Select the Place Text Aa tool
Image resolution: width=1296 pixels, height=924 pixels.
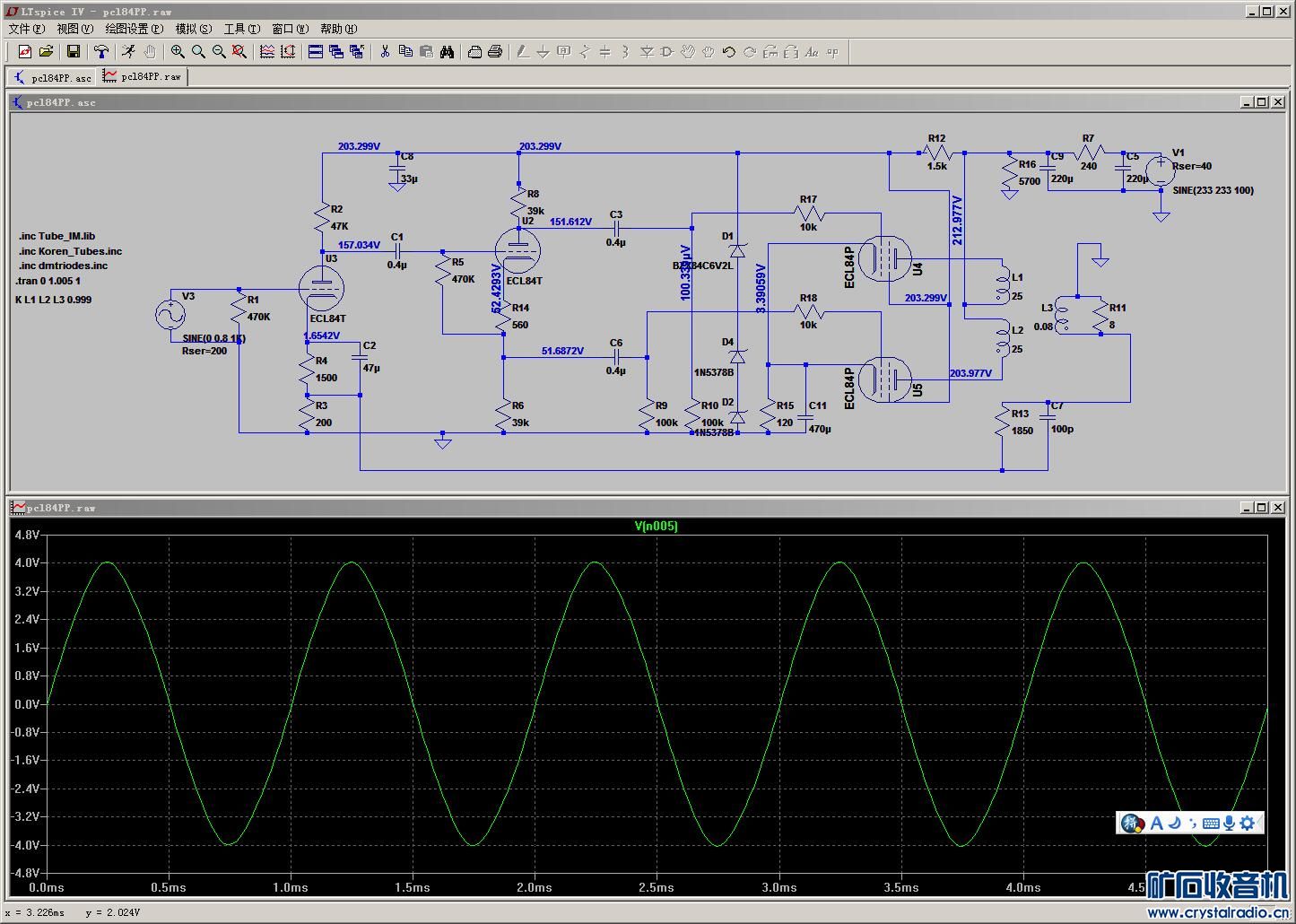812,52
